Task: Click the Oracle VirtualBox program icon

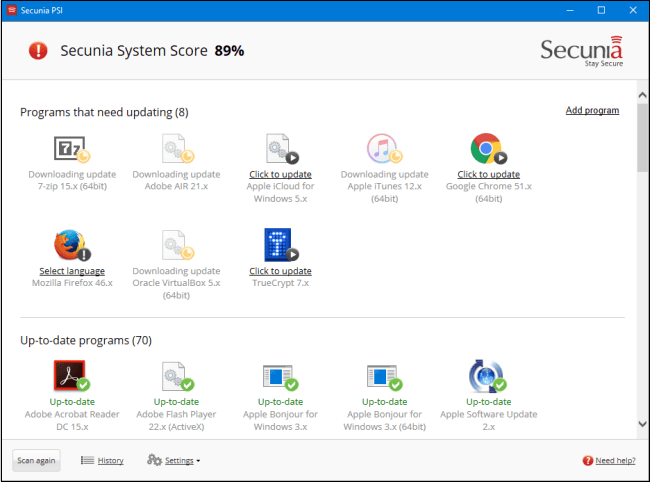Action: click(x=177, y=245)
